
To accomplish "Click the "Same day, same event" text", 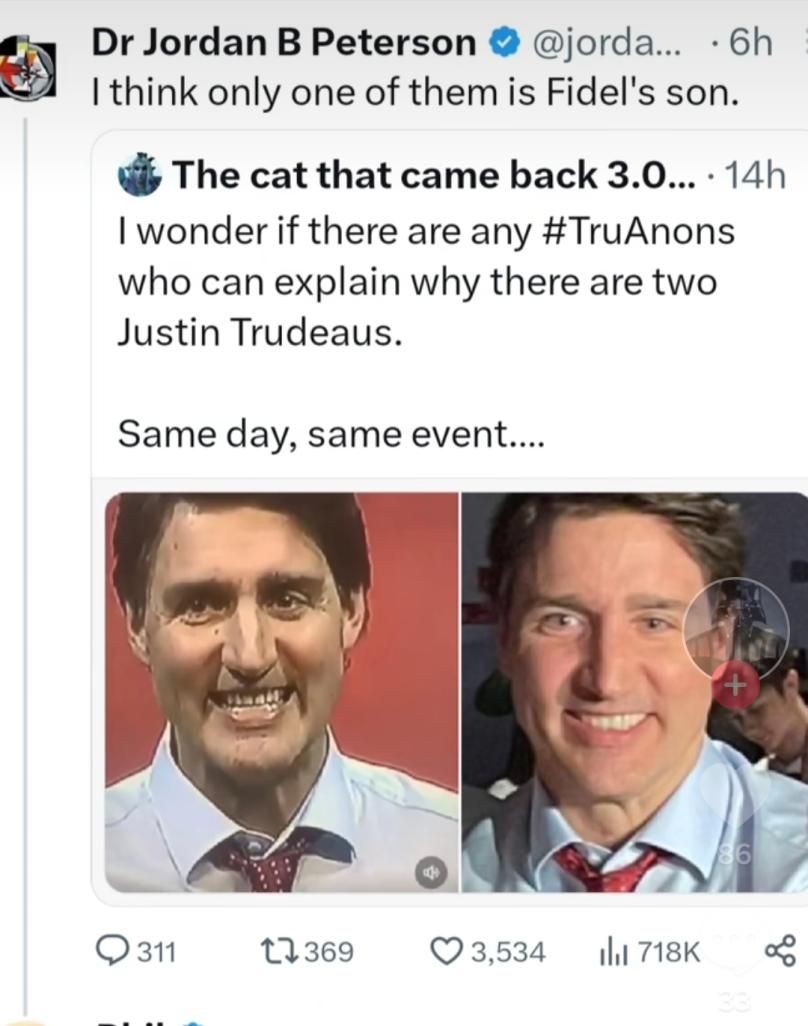I will pos(330,434).
